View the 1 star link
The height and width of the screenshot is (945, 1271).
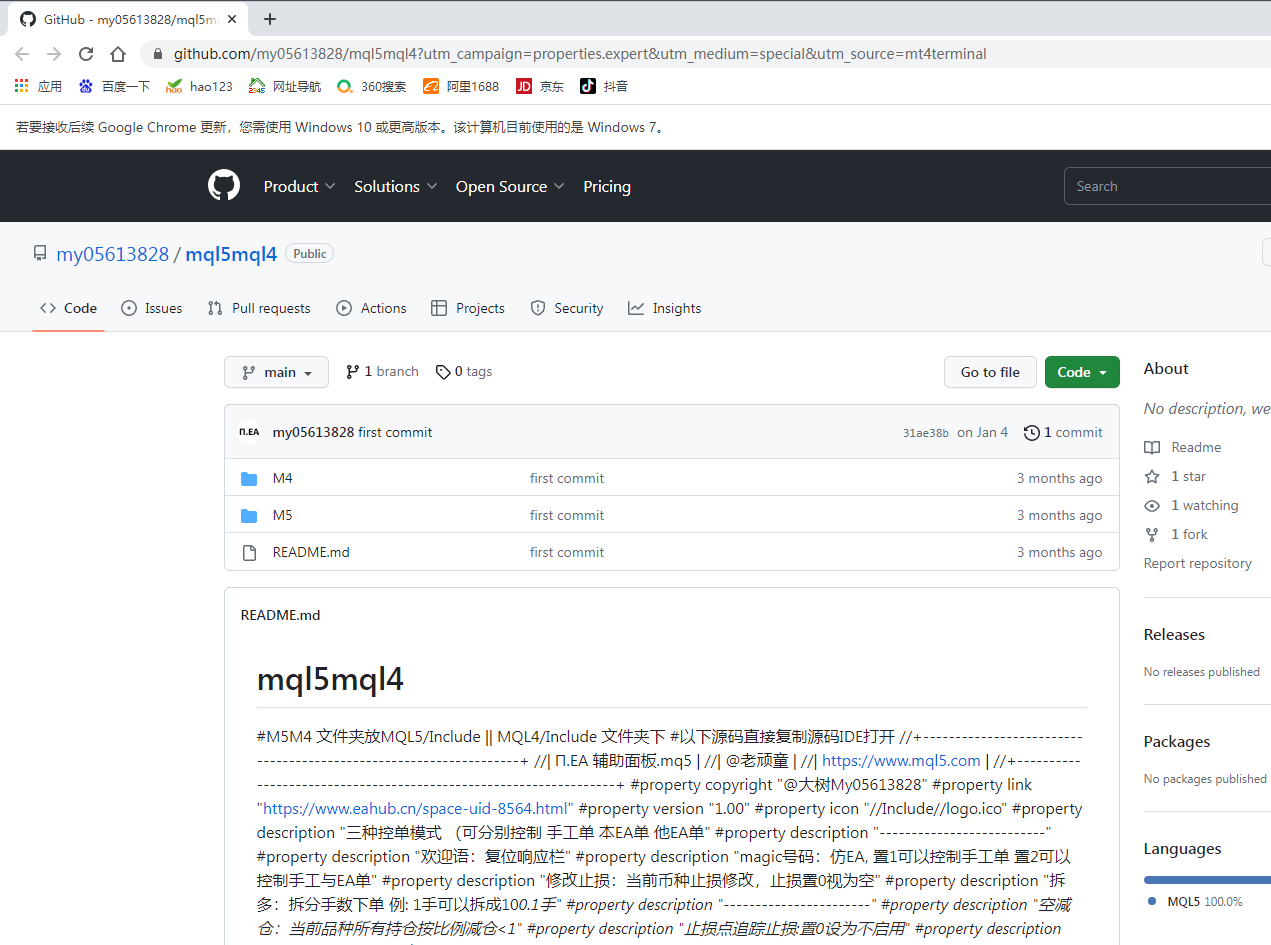[1175, 476]
